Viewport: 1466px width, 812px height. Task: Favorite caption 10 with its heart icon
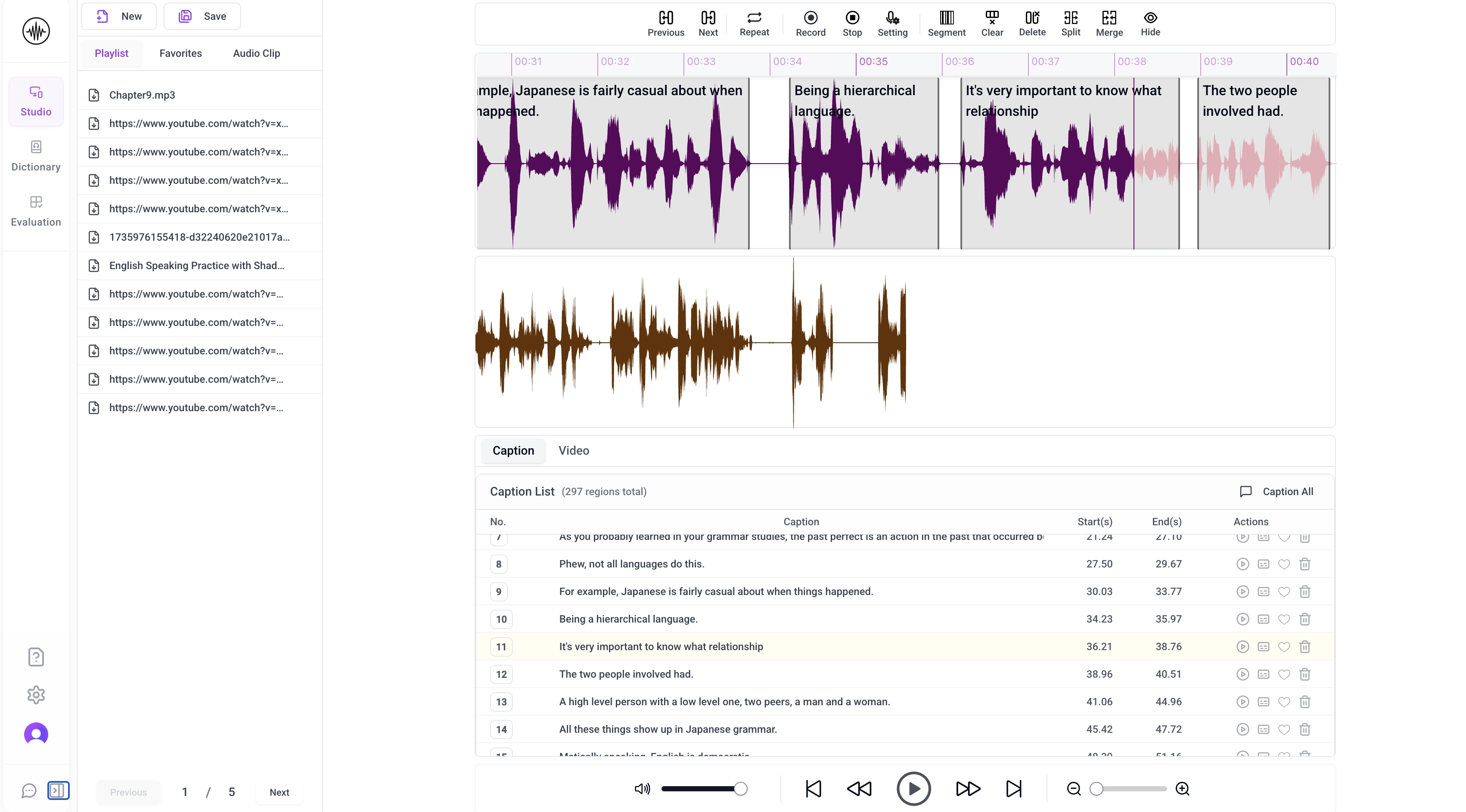point(1284,619)
